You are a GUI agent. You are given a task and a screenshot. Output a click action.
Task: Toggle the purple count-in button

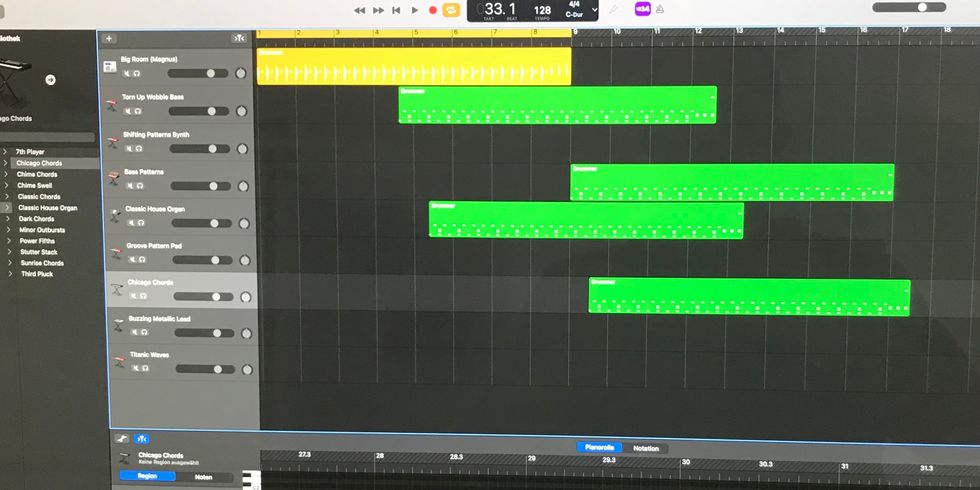click(x=642, y=9)
